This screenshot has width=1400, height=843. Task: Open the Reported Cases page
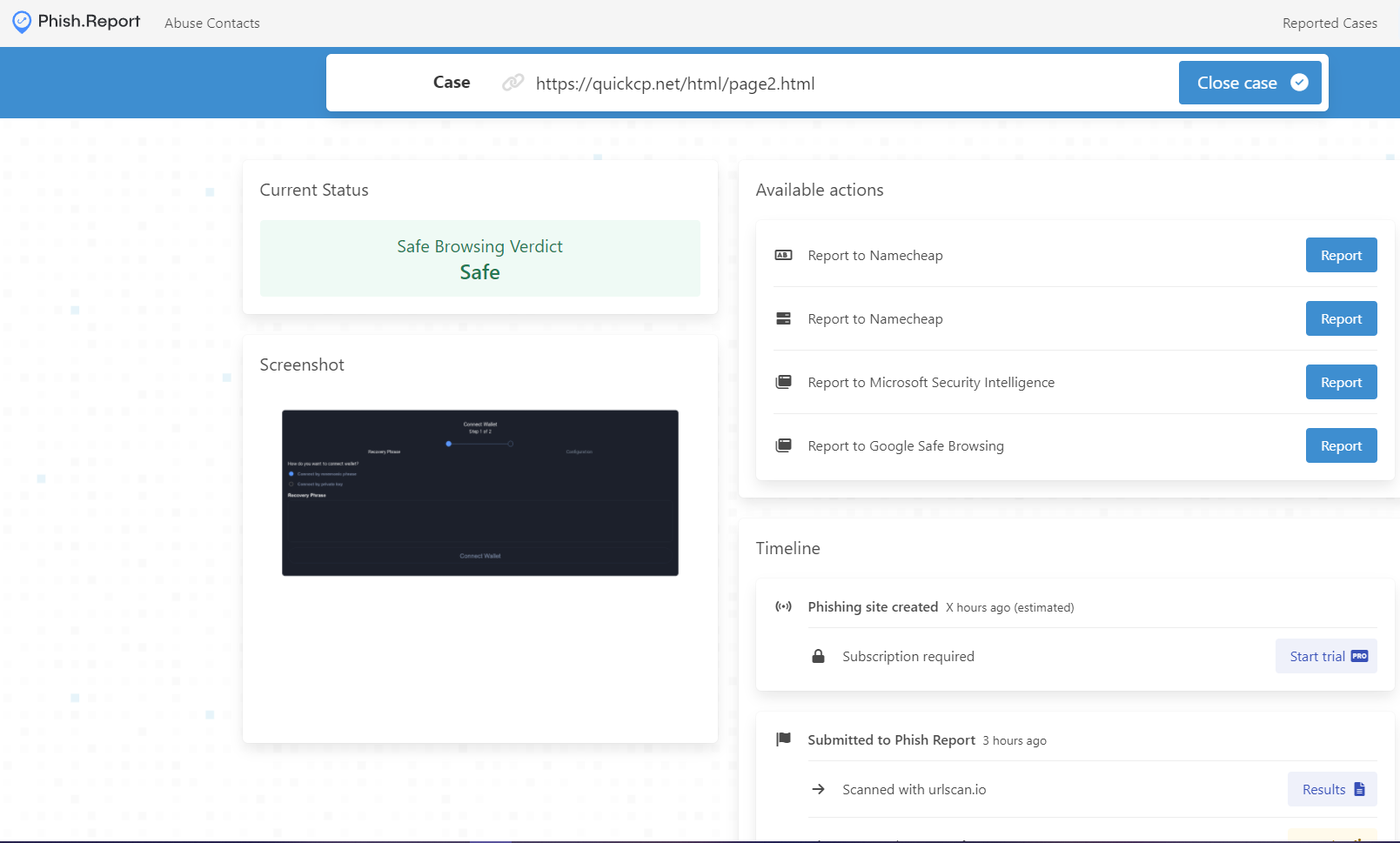pyautogui.click(x=1330, y=23)
